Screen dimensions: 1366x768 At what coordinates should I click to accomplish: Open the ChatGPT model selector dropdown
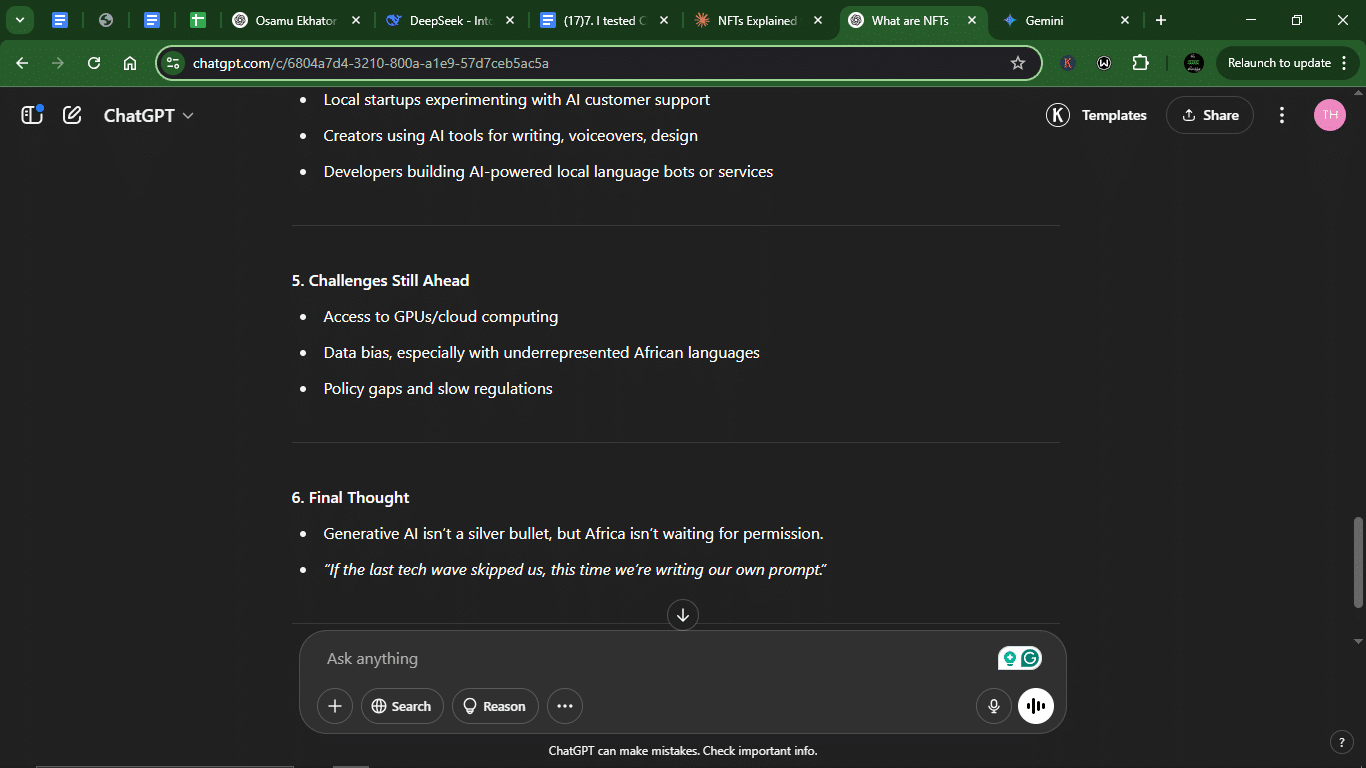click(x=149, y=116)
